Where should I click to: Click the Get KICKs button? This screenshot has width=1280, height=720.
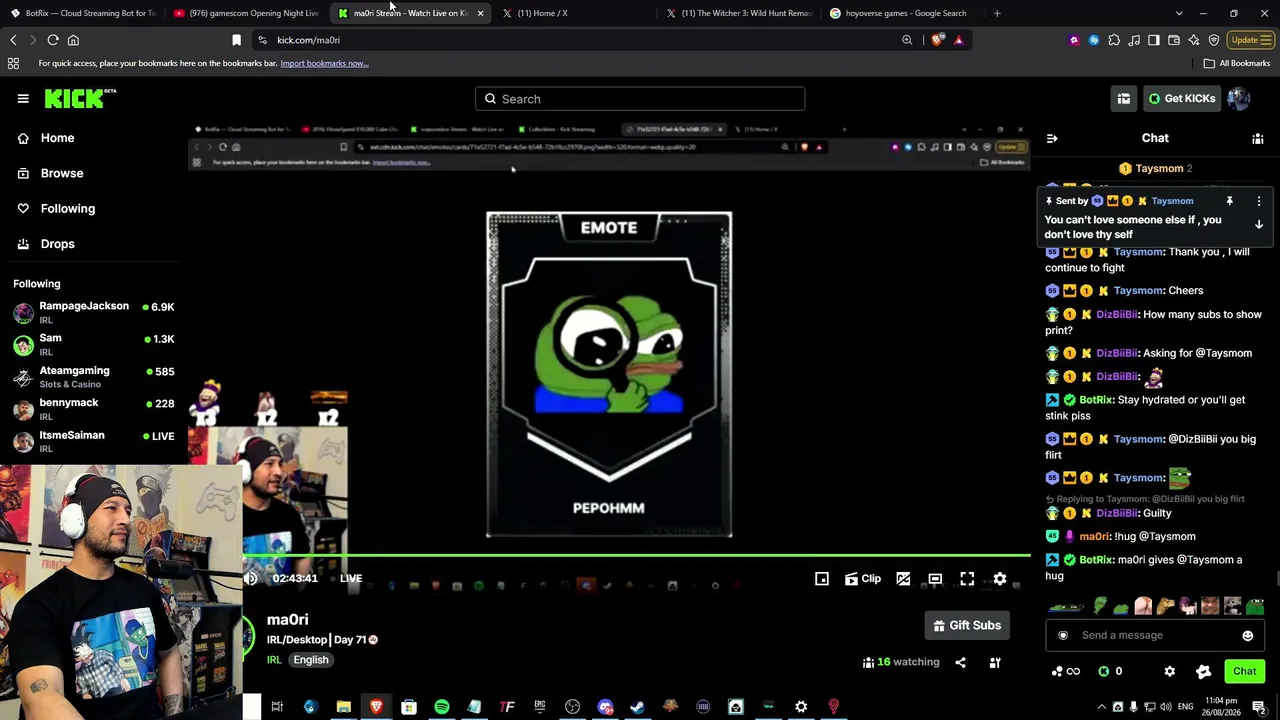pyautogui.click(x=1182, y=98)
